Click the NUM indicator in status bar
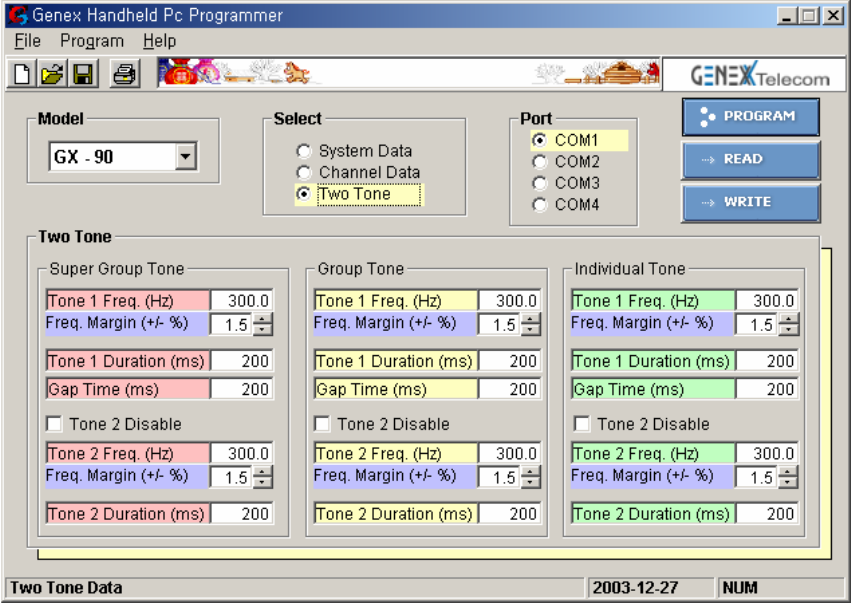The height and width of the screenshot is (603, 851). pos(740,588)
